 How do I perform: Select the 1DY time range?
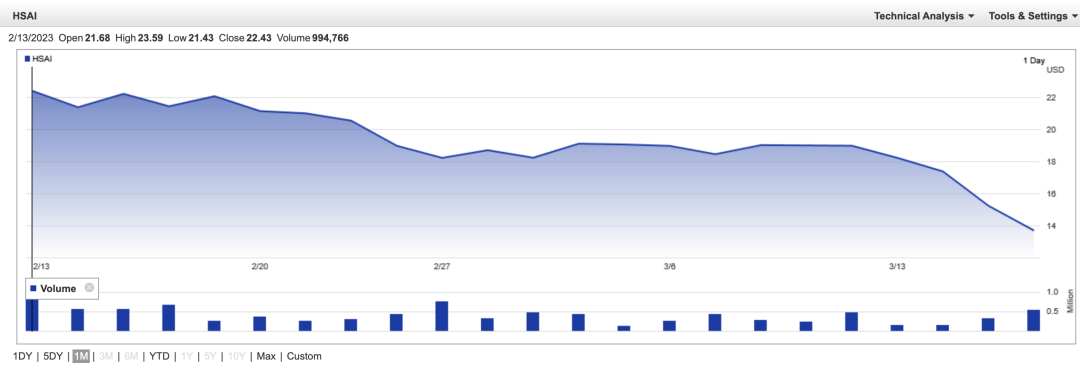click(22, 357)
